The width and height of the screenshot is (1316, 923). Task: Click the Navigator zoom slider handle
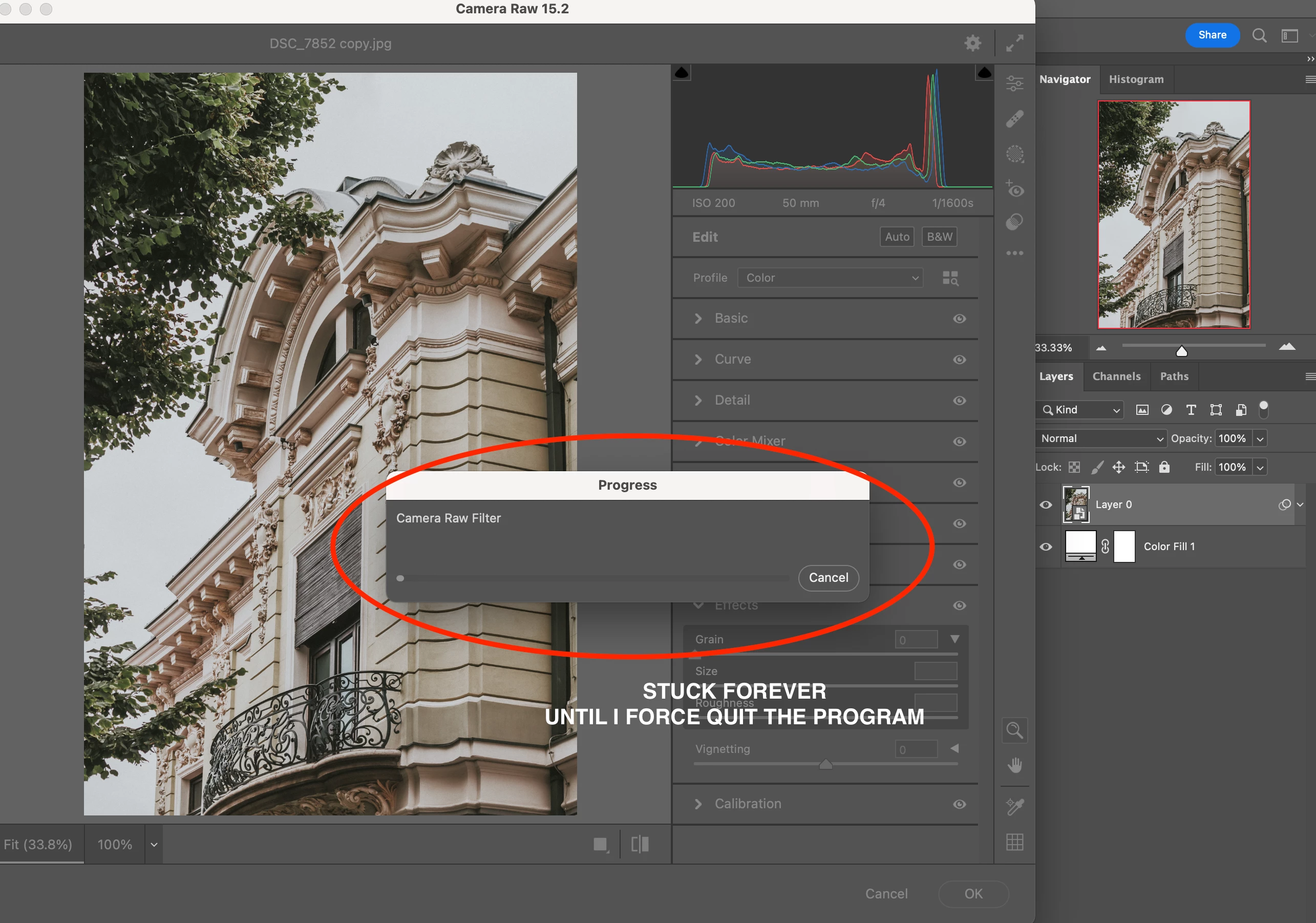point(1181,351)
